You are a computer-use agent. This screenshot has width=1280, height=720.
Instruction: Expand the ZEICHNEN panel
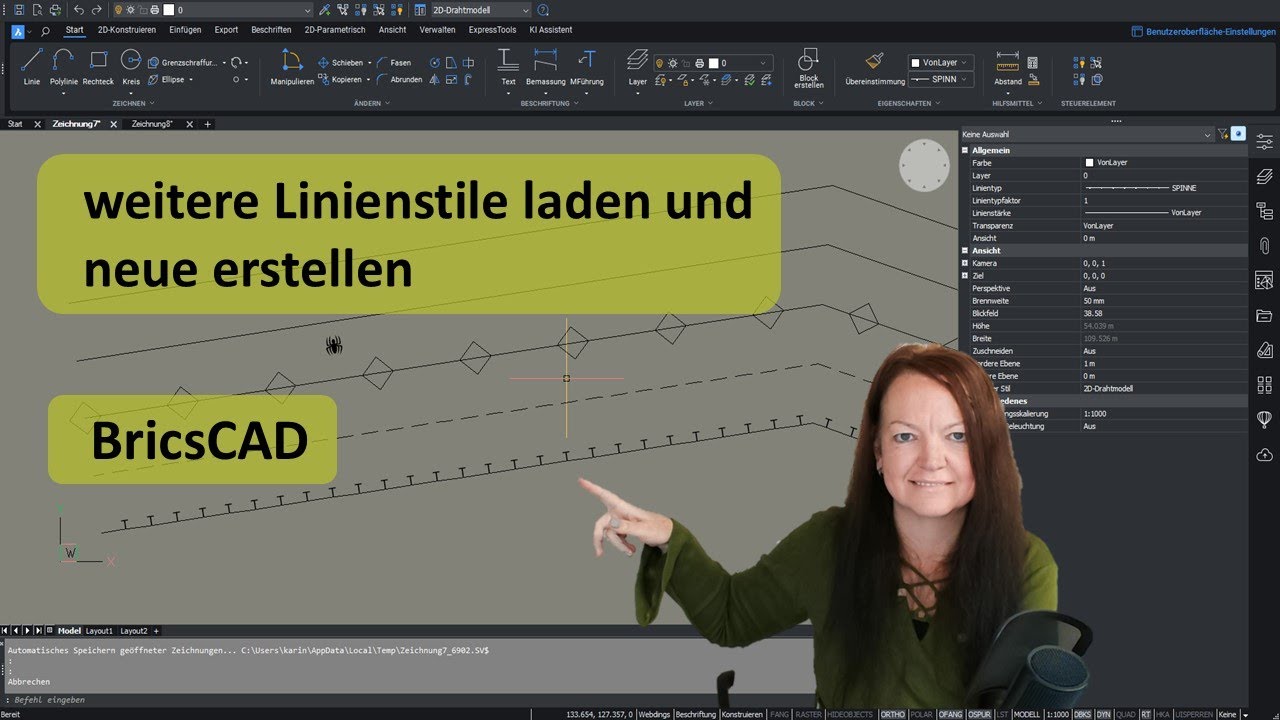133,103
